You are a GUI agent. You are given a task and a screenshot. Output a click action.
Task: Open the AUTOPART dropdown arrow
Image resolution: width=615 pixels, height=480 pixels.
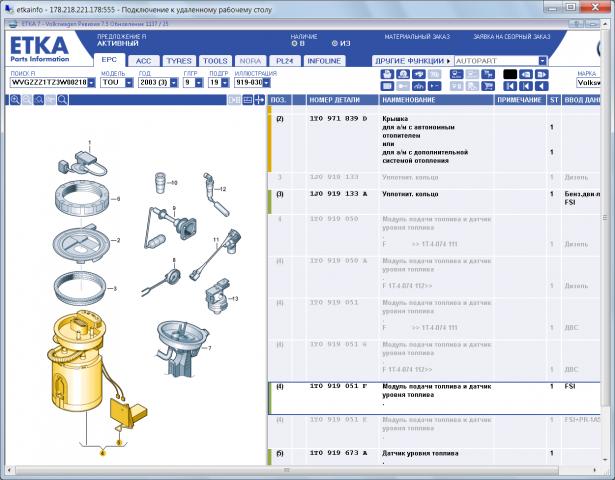click(542, 61)
